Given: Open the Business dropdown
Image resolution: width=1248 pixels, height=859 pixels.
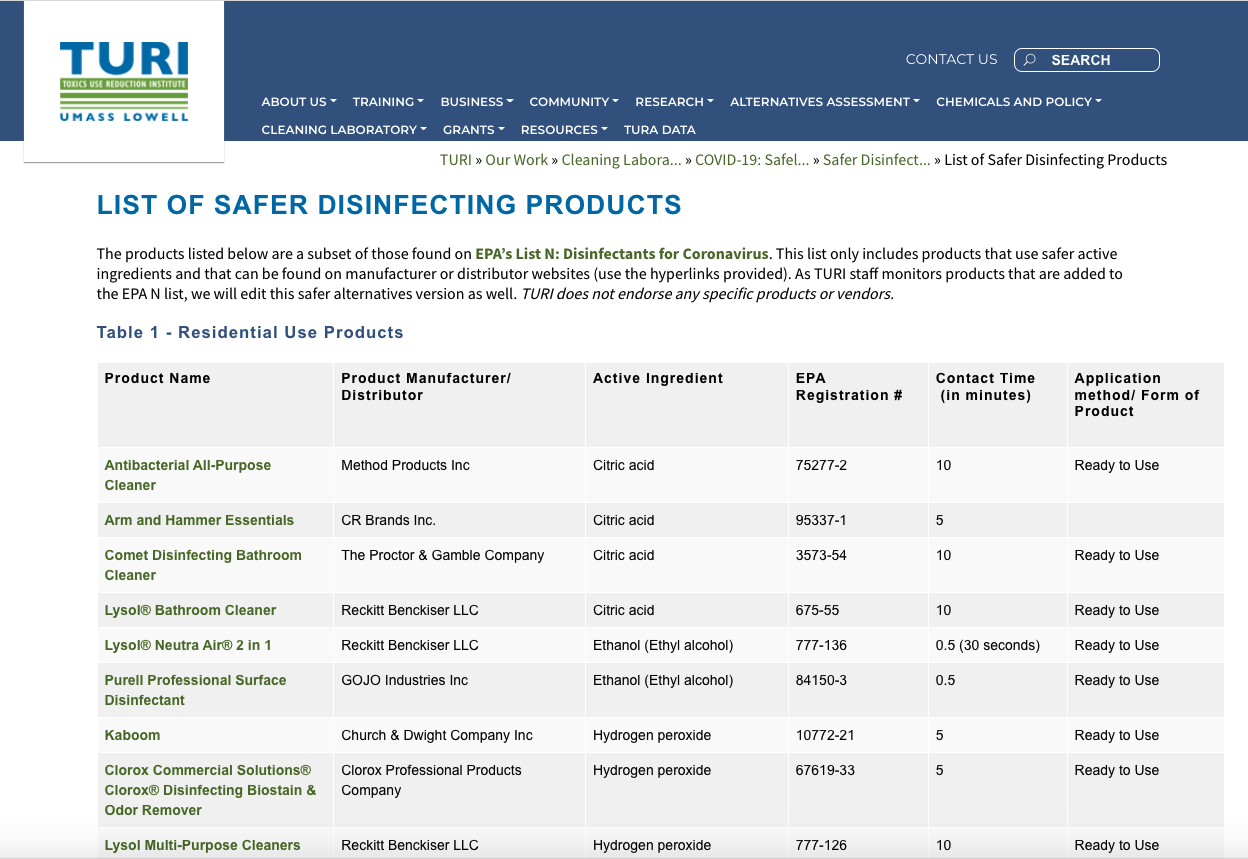Looking at the screenshot, I should (477, 101).
